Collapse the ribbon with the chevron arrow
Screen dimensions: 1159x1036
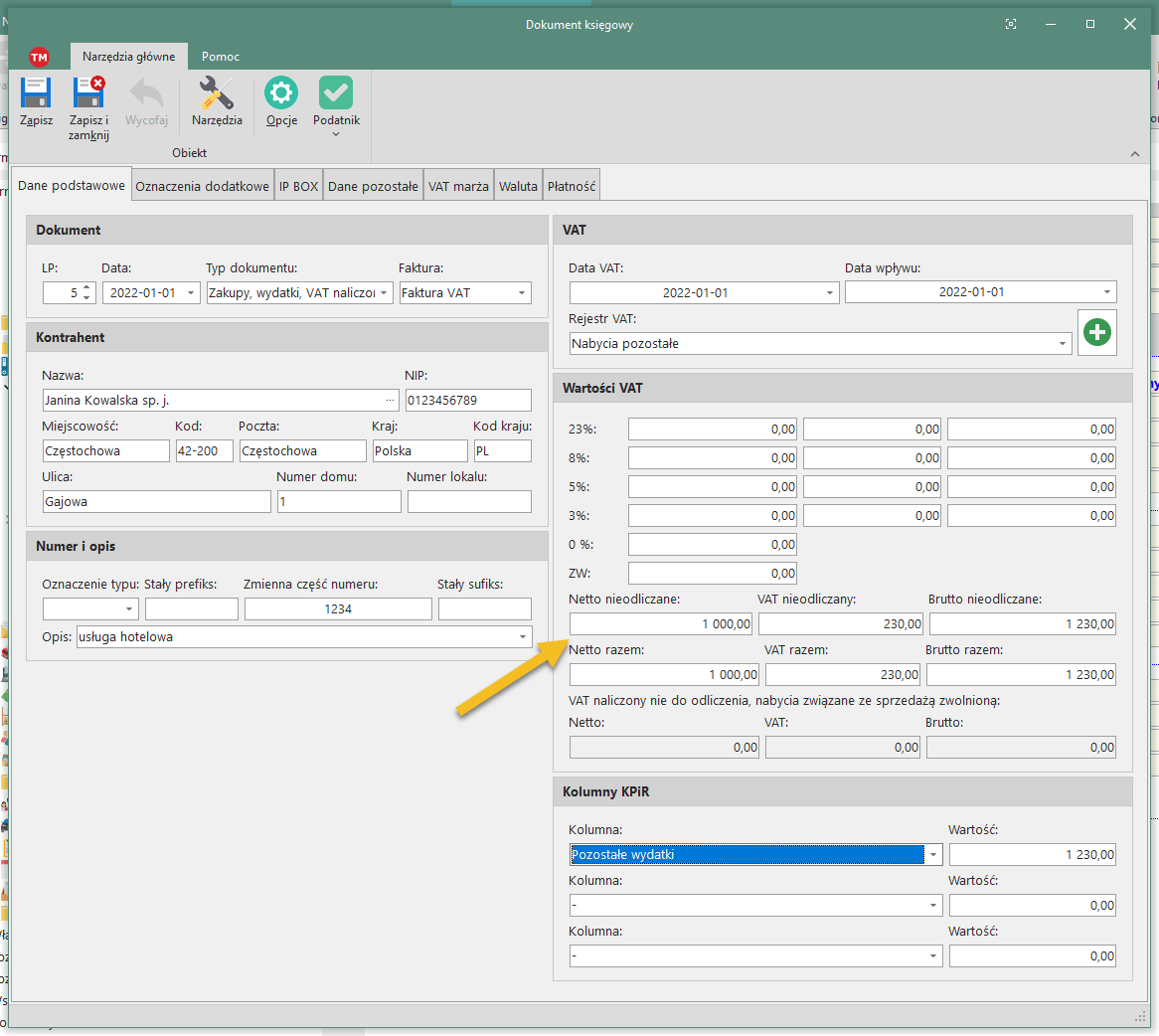pos(1135,154)
